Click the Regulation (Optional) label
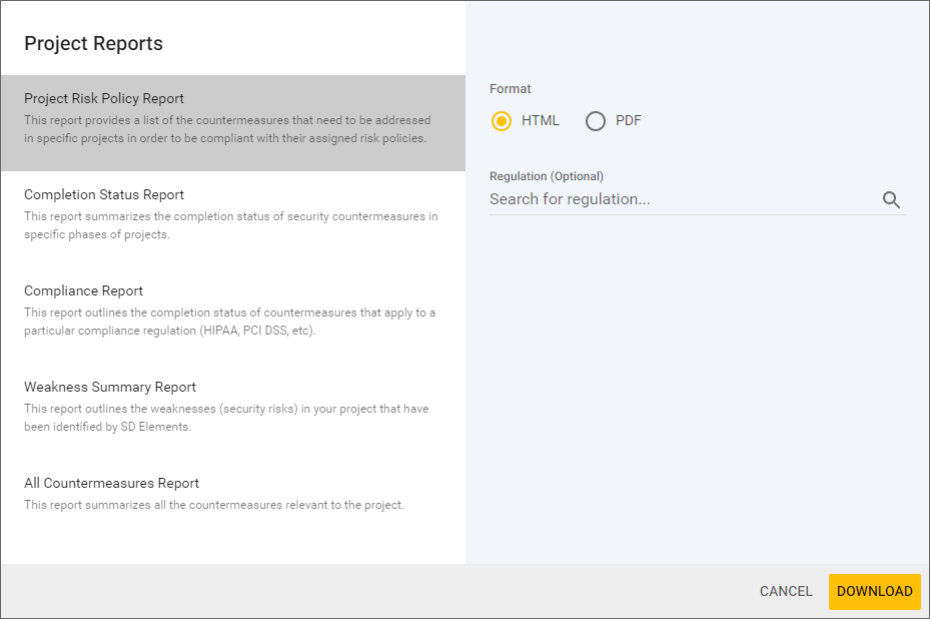Image resolution: width=930 pixels, height=619 pixels. tap(546, 175)
